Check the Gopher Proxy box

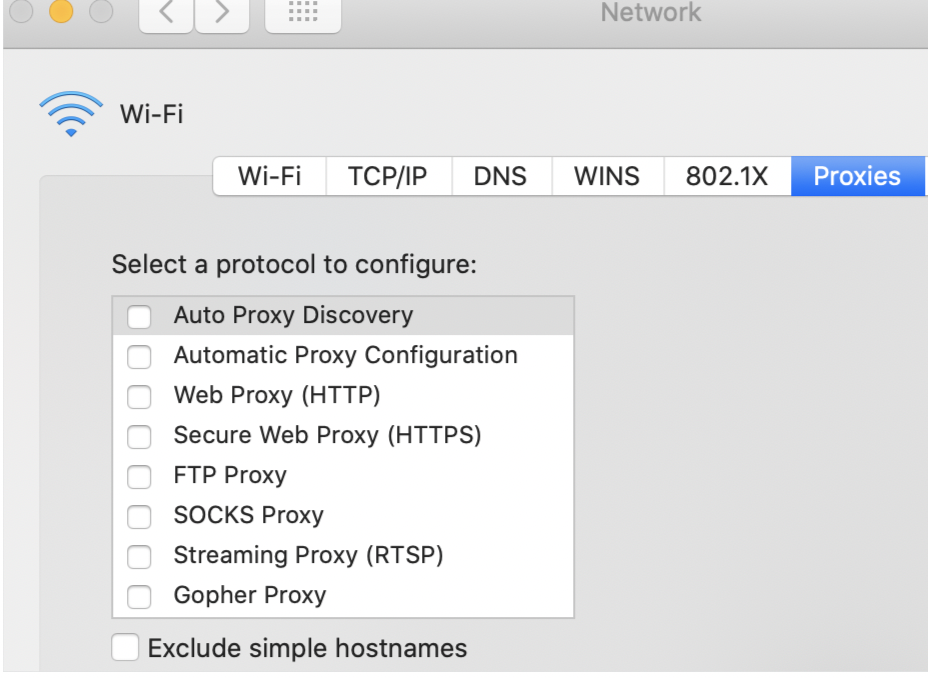[x=139, y=595]
